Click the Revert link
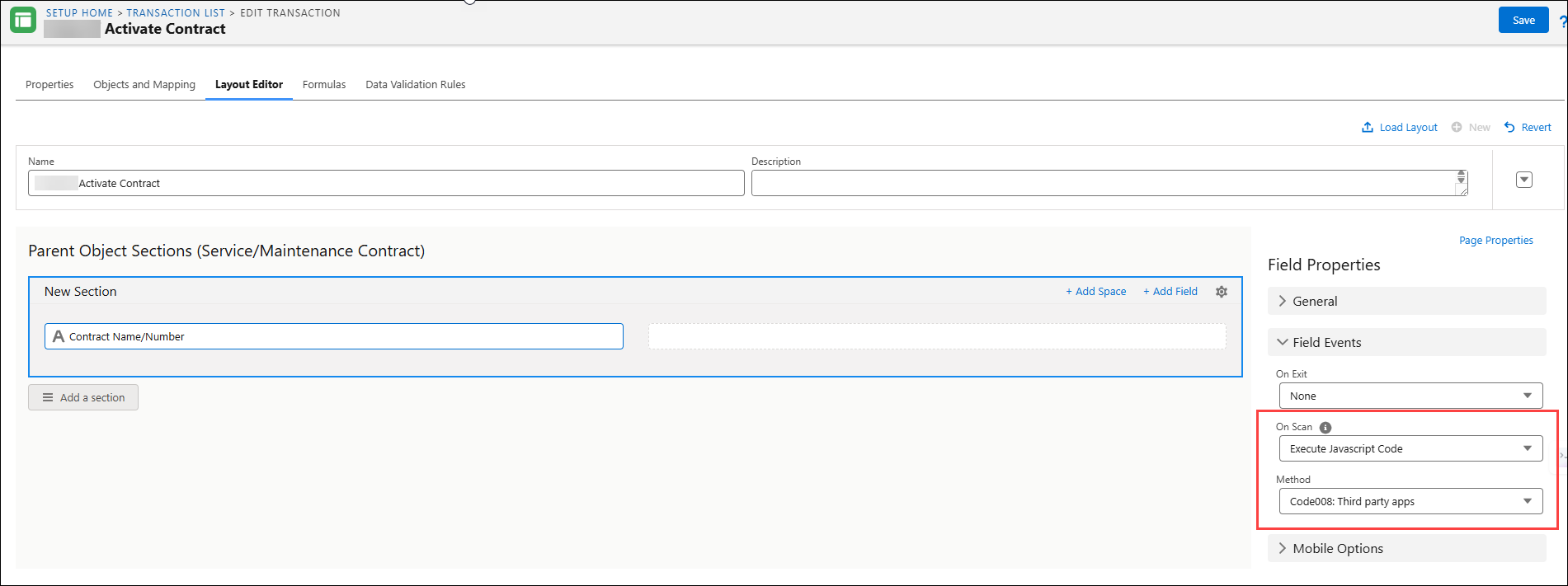The height and width of the screenshot is (586, 1568). [x=1536, y=127]
